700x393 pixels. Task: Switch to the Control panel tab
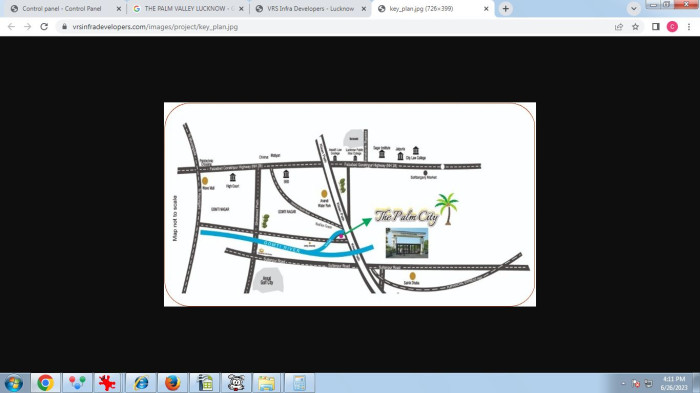tap(62, 8)
